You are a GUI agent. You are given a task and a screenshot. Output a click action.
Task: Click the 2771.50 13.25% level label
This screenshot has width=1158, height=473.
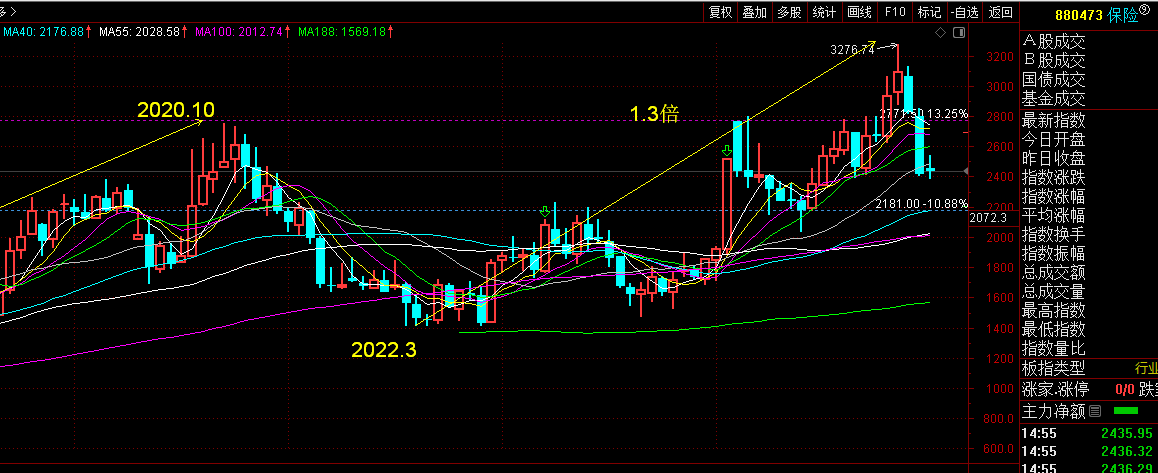tap(923, 113)
